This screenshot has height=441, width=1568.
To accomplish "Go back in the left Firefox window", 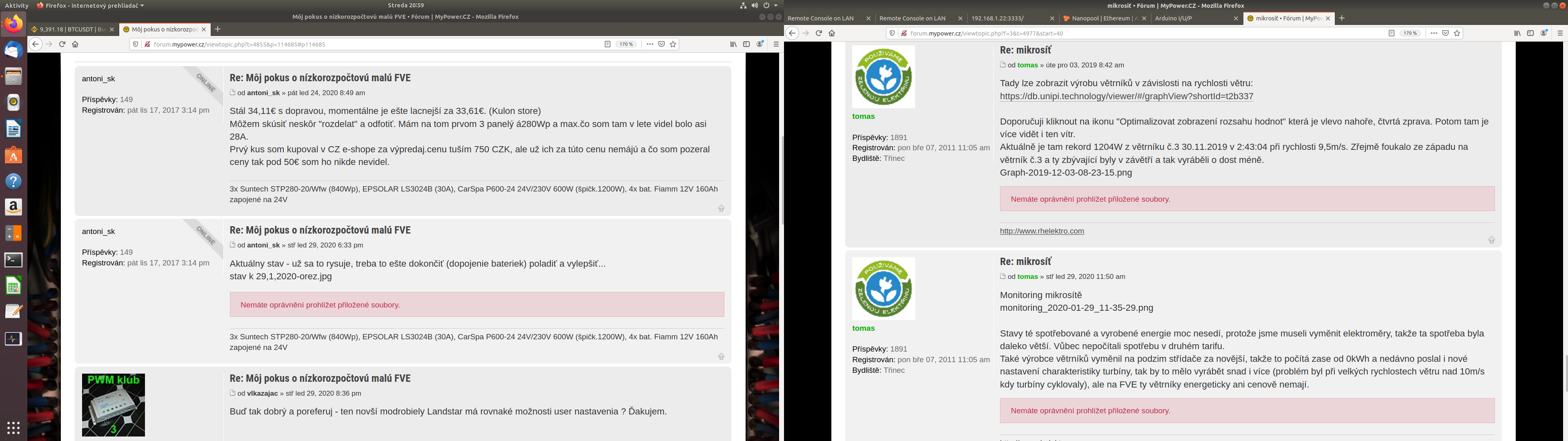I will pos(35,45).
